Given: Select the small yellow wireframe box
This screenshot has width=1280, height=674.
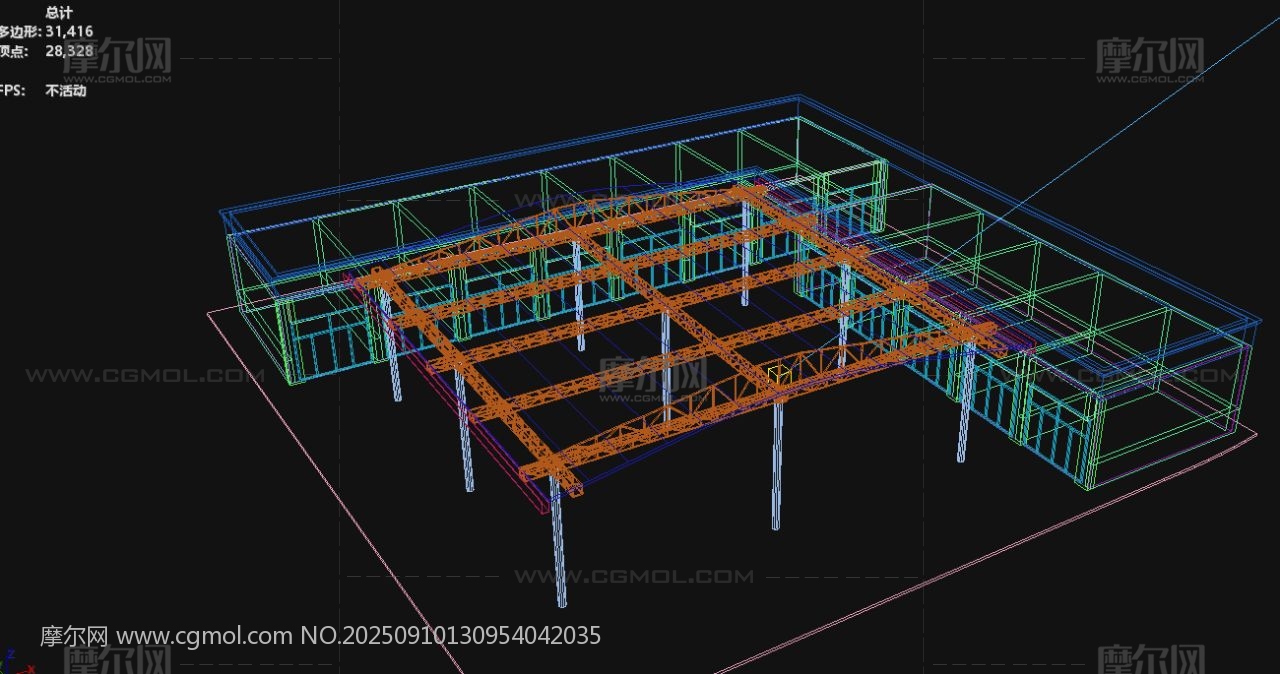Looking at the screenshot, I should coord(778,377).
